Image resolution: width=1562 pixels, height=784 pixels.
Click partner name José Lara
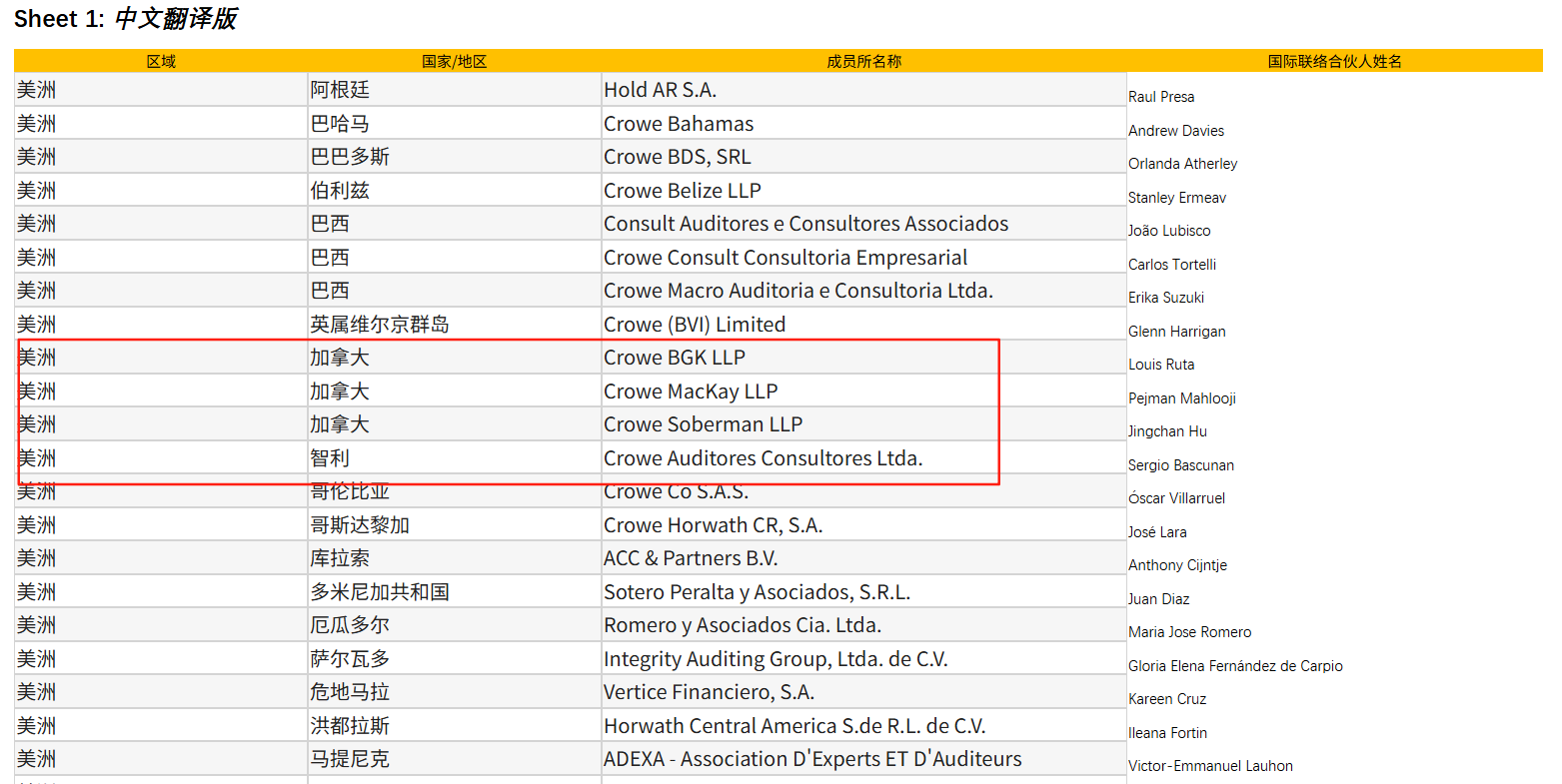click(x=1157, y=532)
